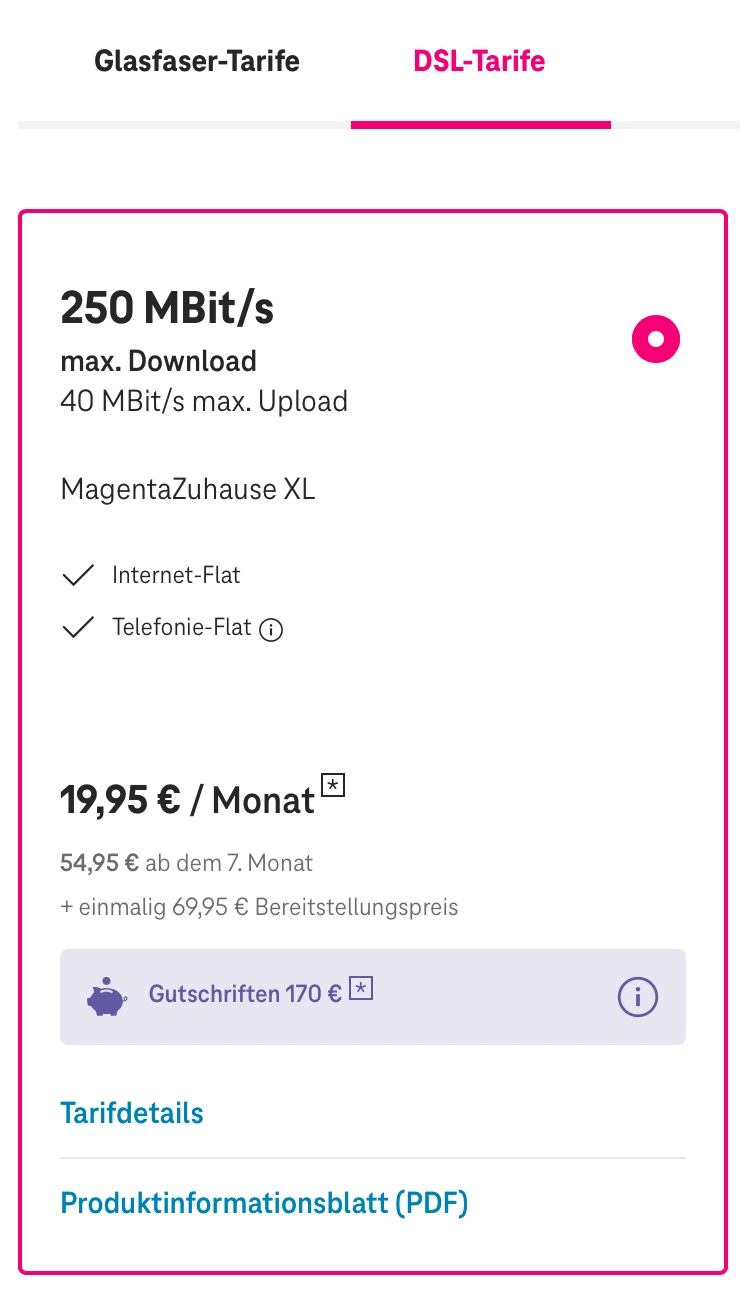
Task: Click the Bereitstellungspreis one-time fee line
Action: tap(259, 908)
